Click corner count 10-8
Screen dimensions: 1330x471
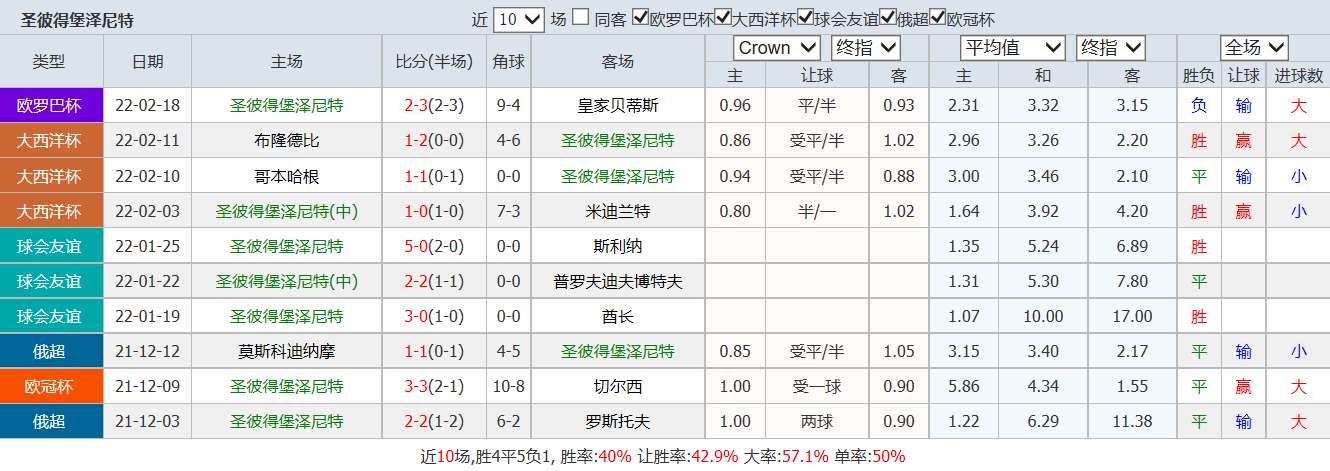pyautogui.click(x=508, y=386)
